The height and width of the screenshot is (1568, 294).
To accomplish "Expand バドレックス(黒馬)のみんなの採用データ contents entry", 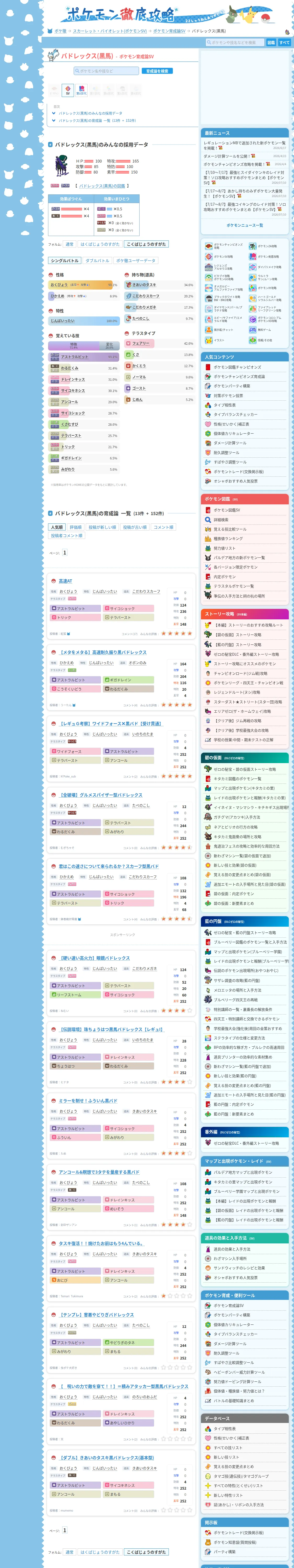I will pyautogui.click(x=90, y=113).
